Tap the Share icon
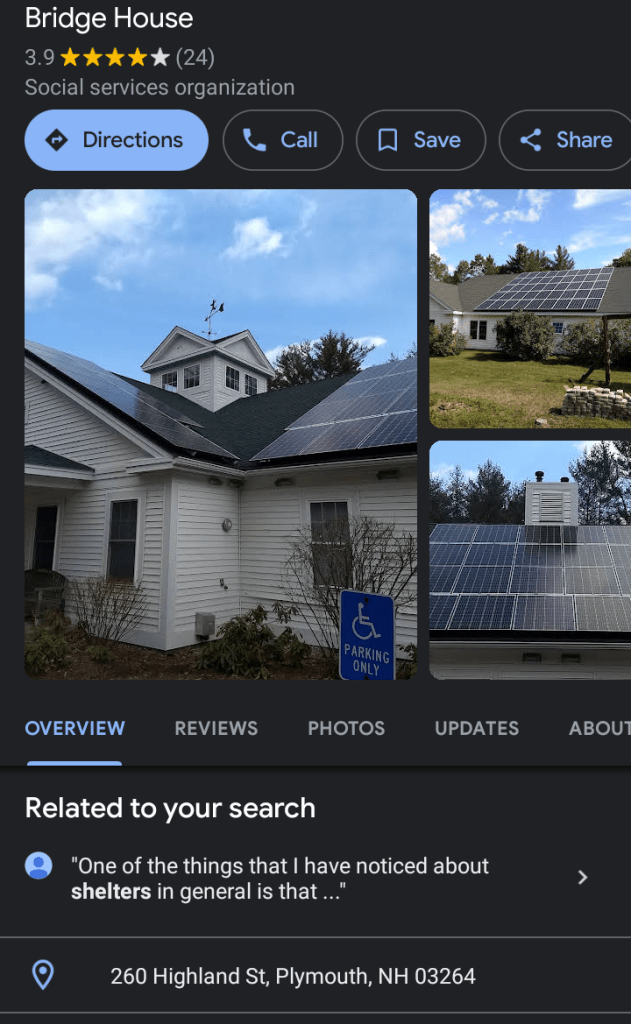This screenshot has width=631, height=1024. (530, 140)
